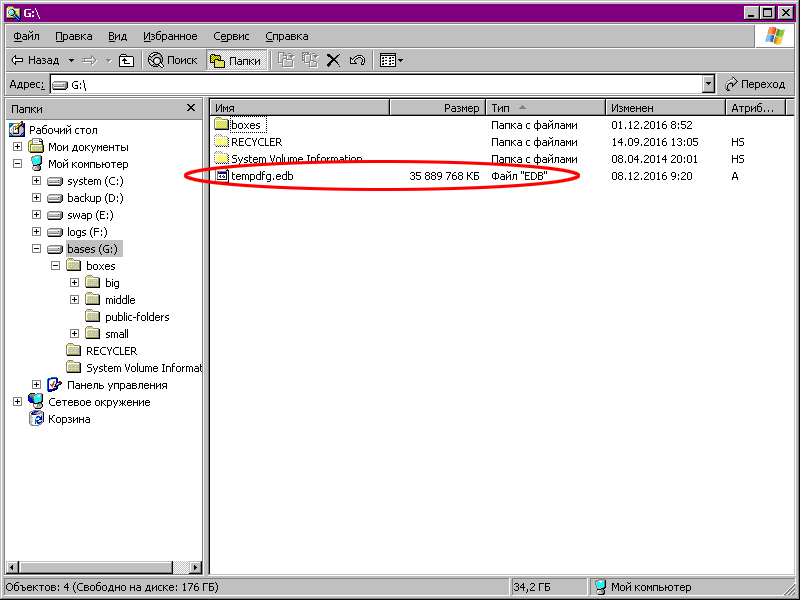Image resolution: width=800 pixels, height=600 pixels.
Task: Click the Undo toolbar icon
Action: point(357,60)
